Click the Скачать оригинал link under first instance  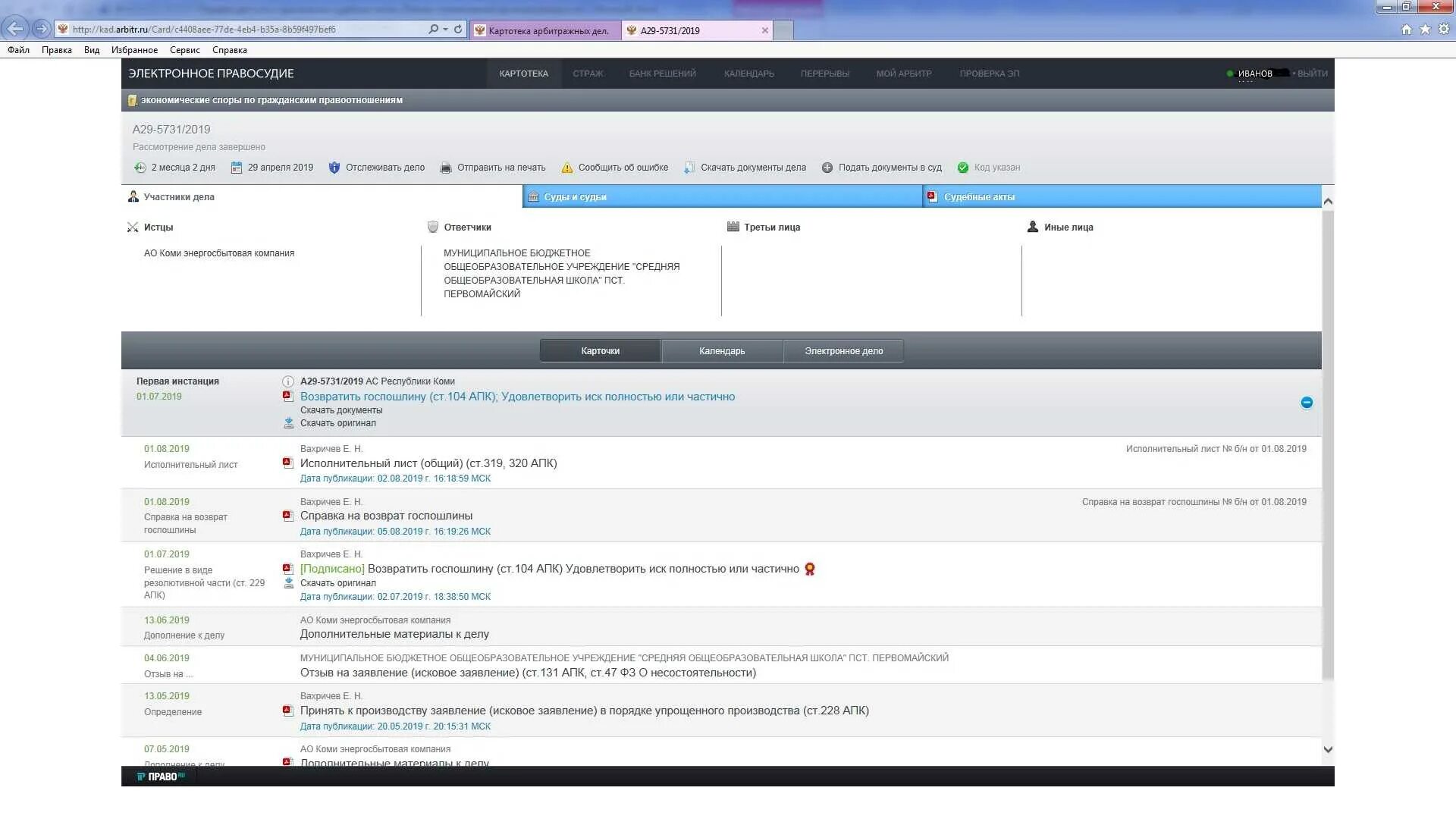pyautogui.click(x=337, y=423)
